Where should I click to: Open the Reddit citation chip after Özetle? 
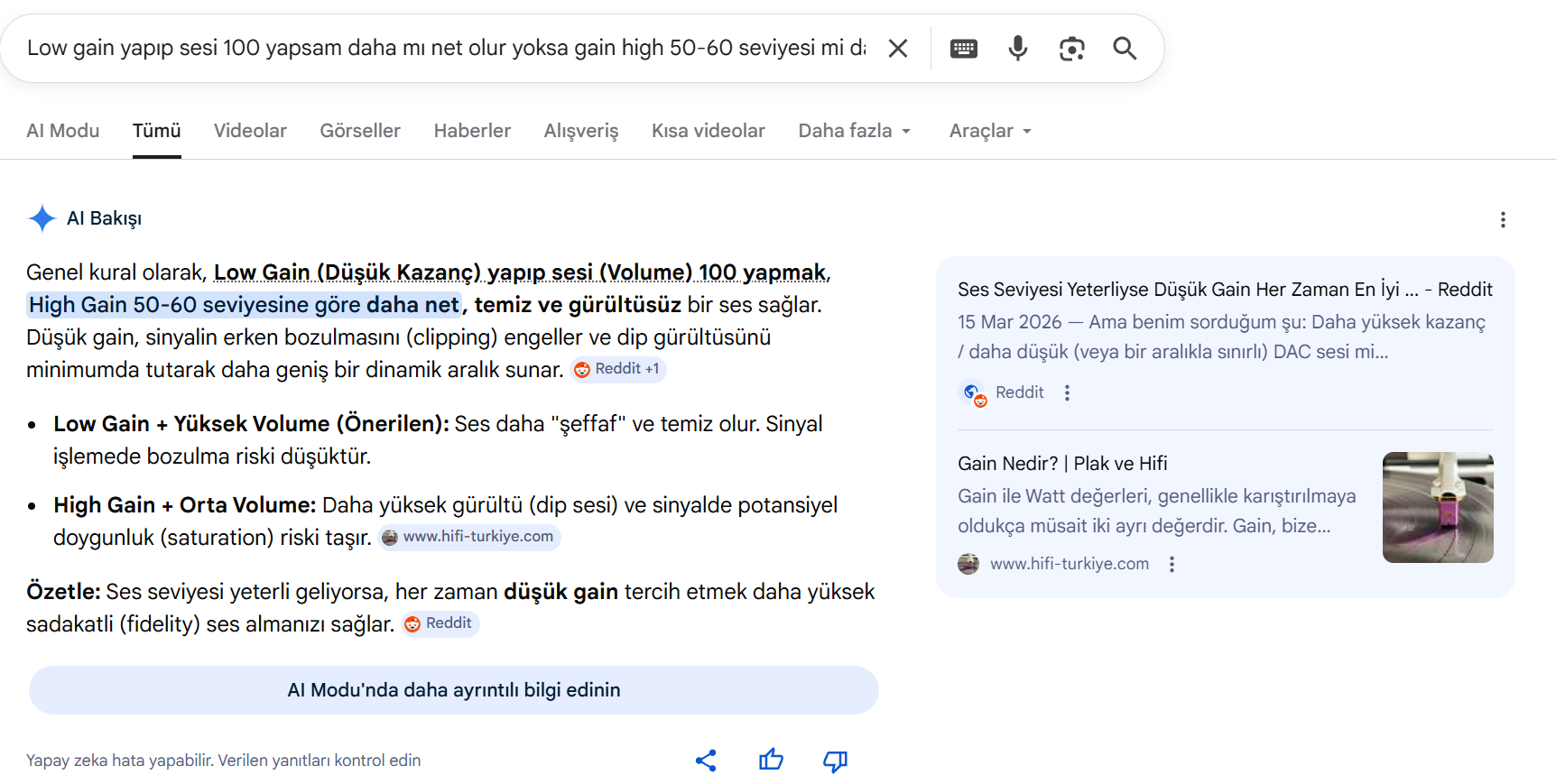pos(440,623)
